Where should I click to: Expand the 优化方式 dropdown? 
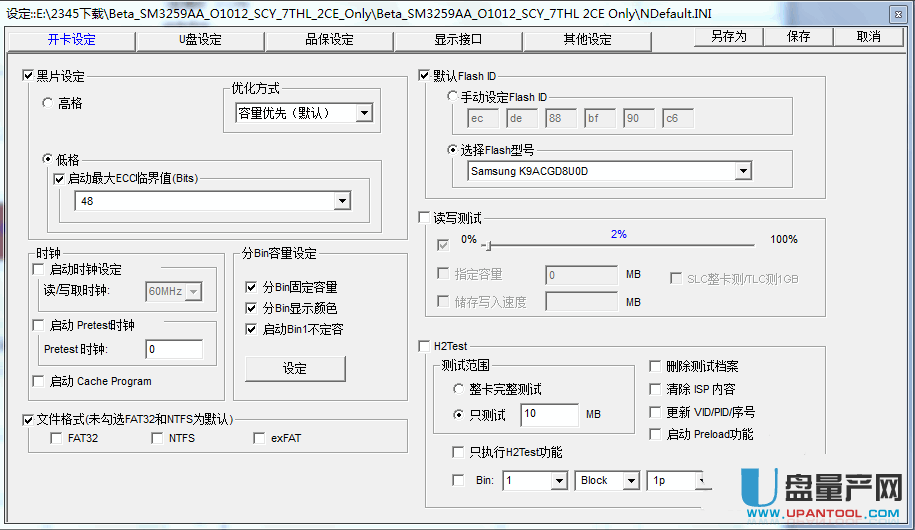(x=363, y=113)
